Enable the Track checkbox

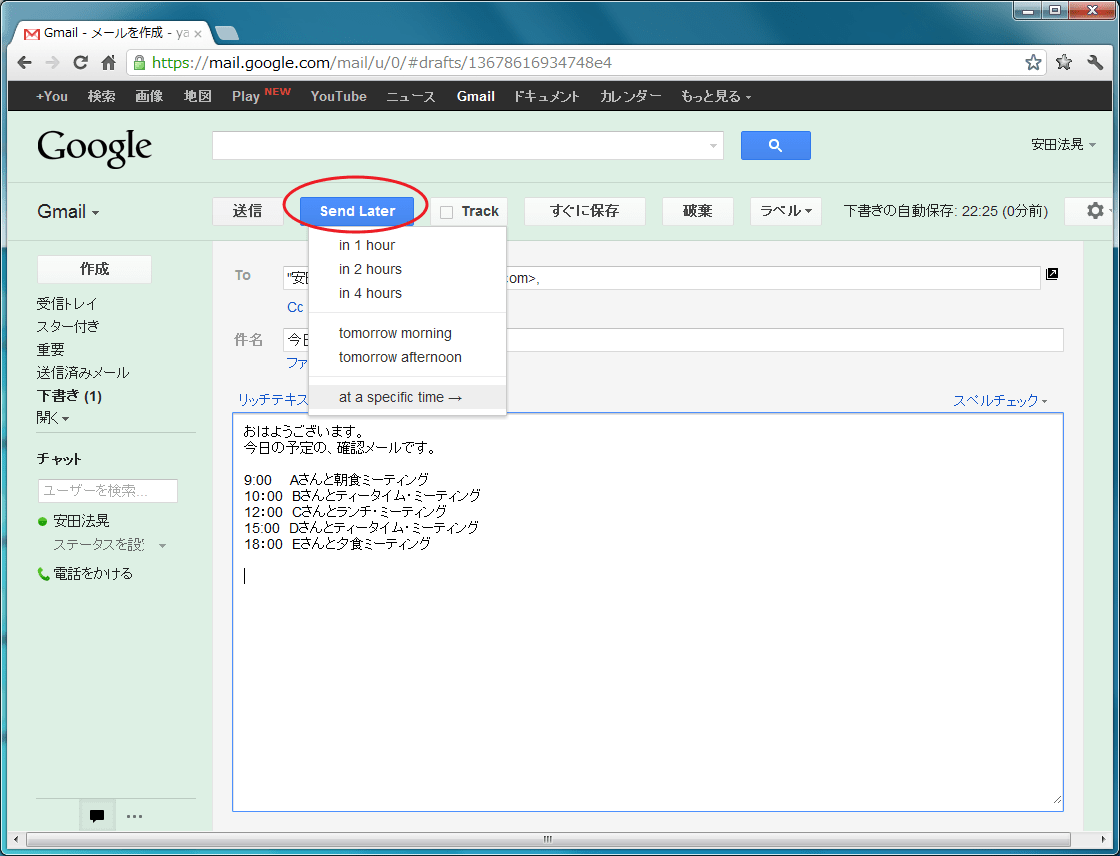coord(447,212)
